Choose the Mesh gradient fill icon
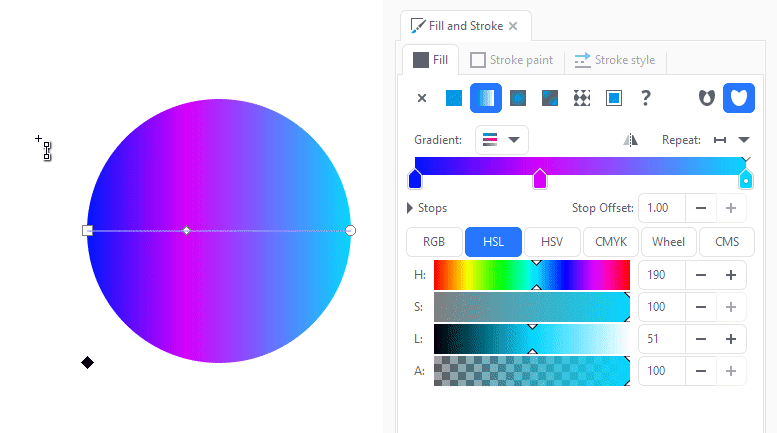Screen dimensions: 777x433 tap(550, 98)
